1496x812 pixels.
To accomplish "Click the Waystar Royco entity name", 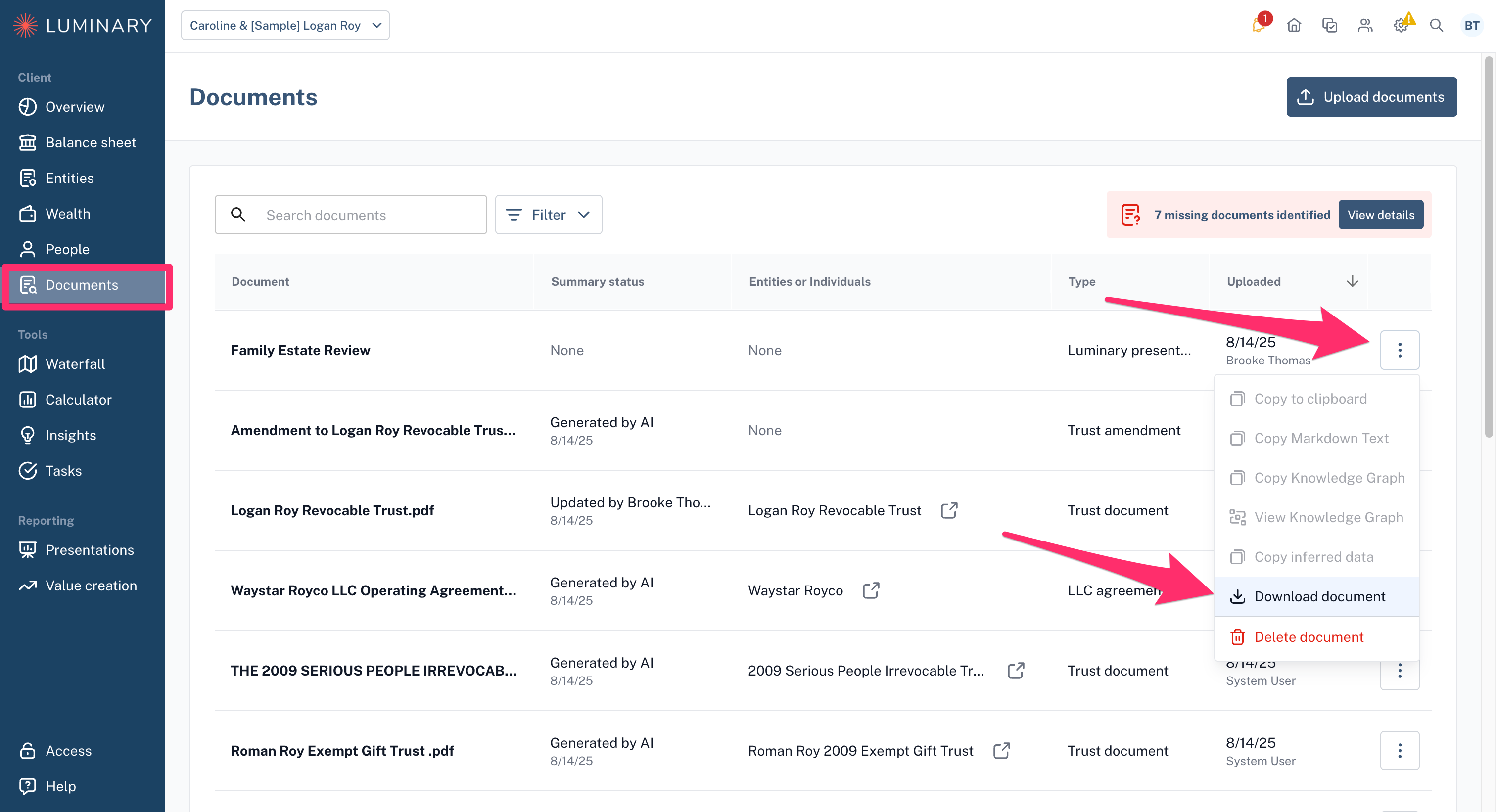I will point(795,590).
